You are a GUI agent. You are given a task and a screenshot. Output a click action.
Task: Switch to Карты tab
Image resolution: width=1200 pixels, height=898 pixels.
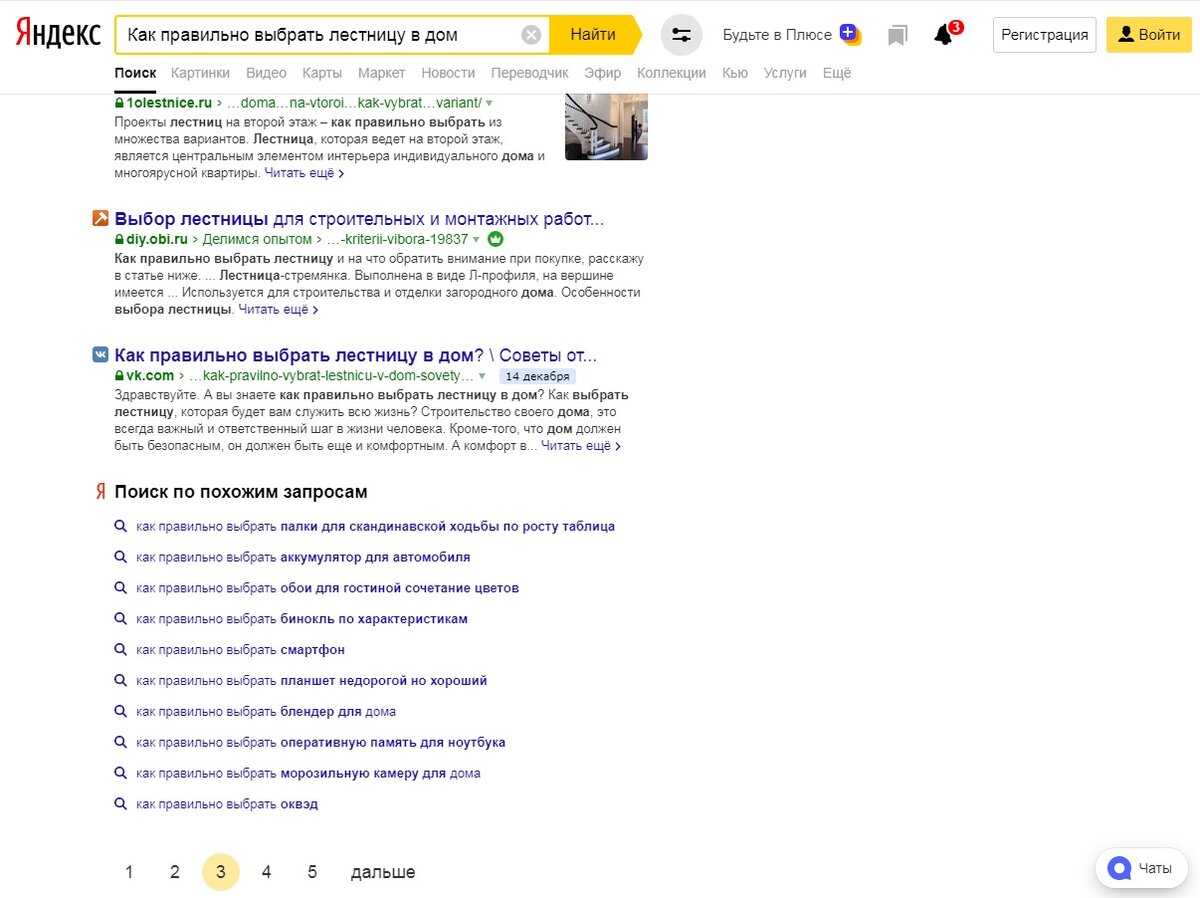(322, 73)
